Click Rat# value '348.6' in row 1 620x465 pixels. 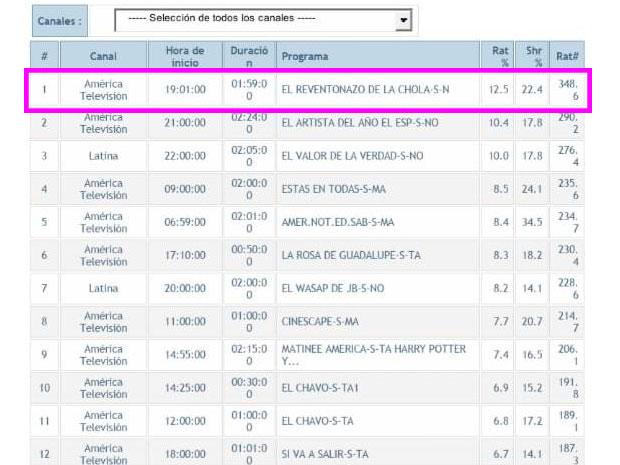(x=568, y=90)
